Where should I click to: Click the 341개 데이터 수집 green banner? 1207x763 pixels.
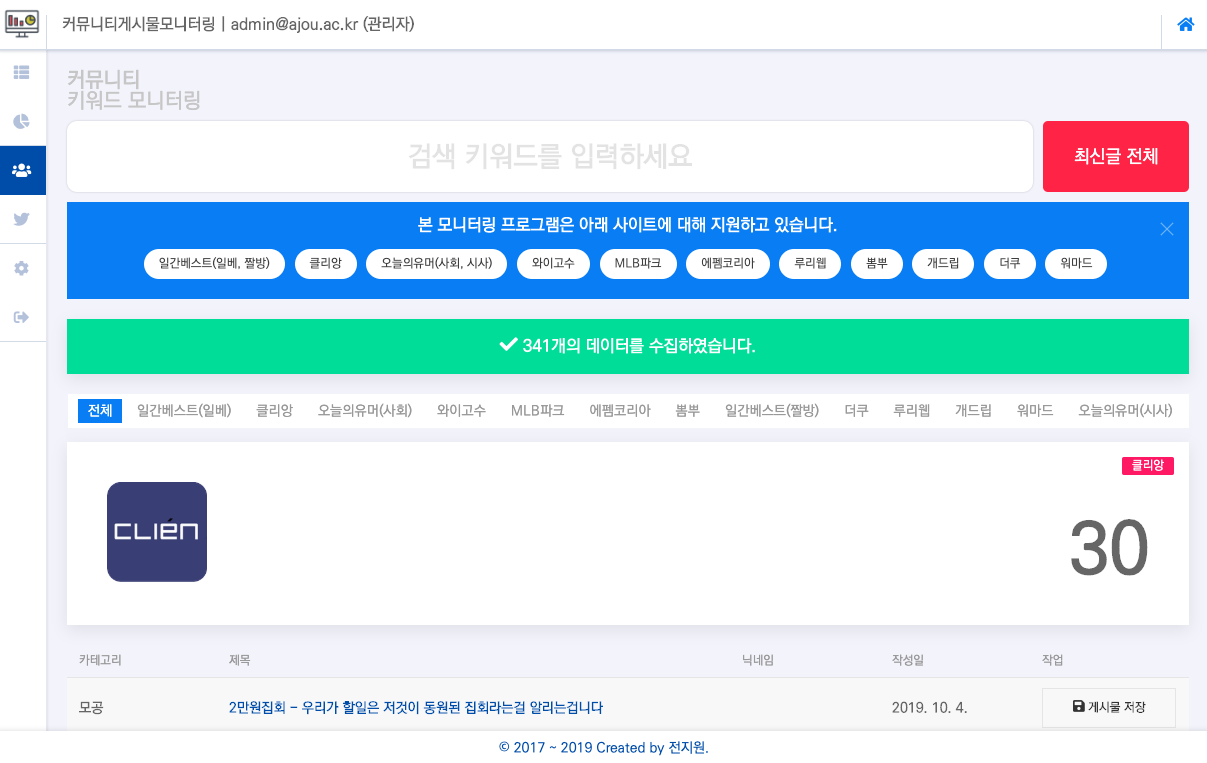628,346
